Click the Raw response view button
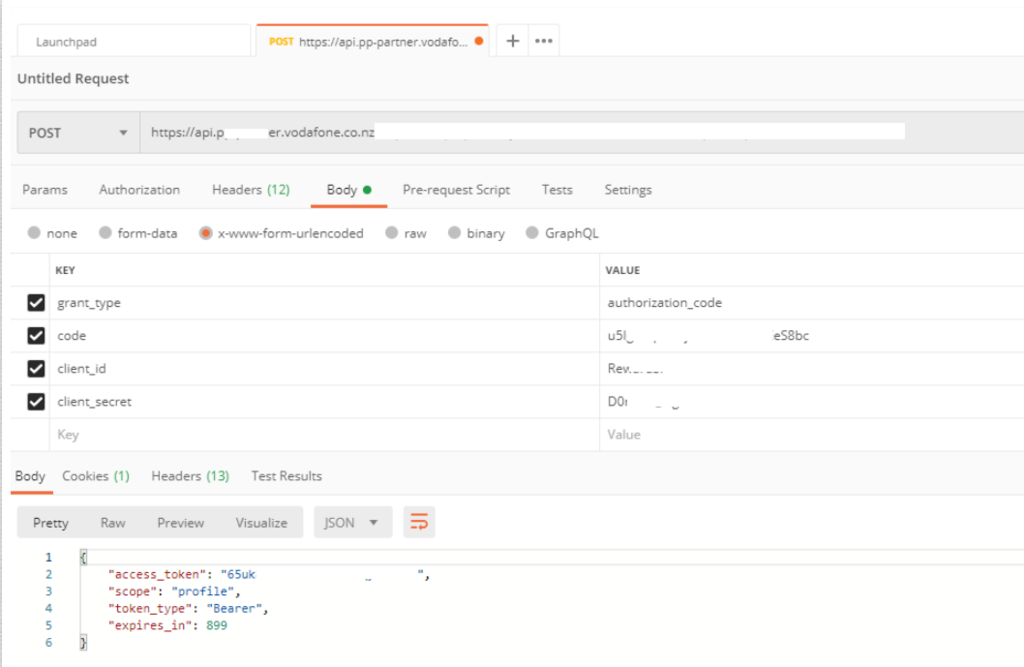Viewport: 1024px width, 667px height. pyautogui.click(x=113, y=523)
